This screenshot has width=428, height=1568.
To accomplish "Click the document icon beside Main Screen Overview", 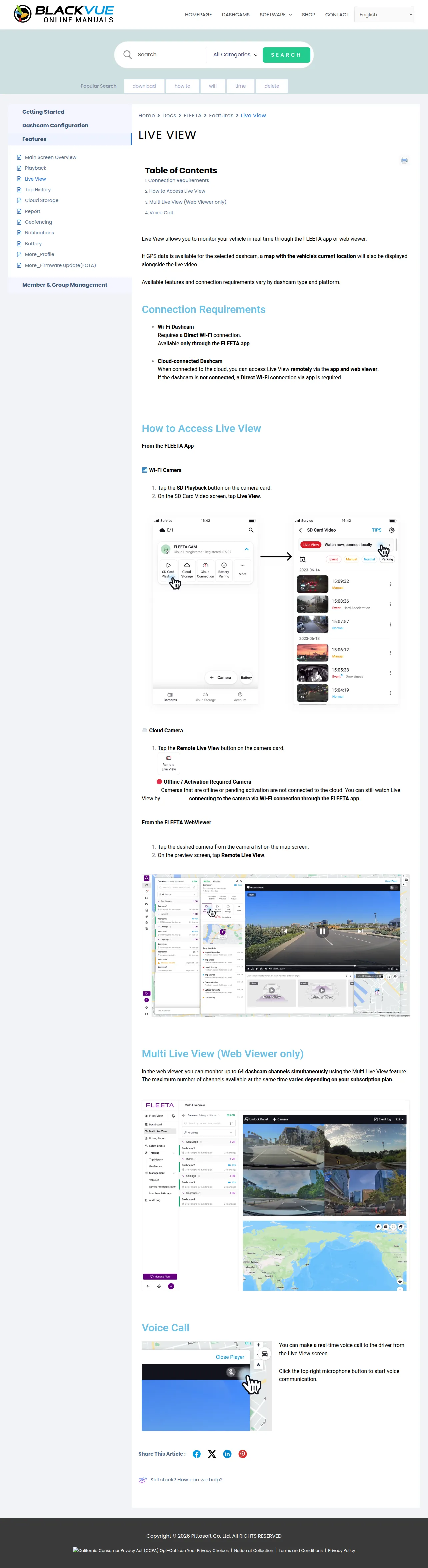I will (19, 158).
